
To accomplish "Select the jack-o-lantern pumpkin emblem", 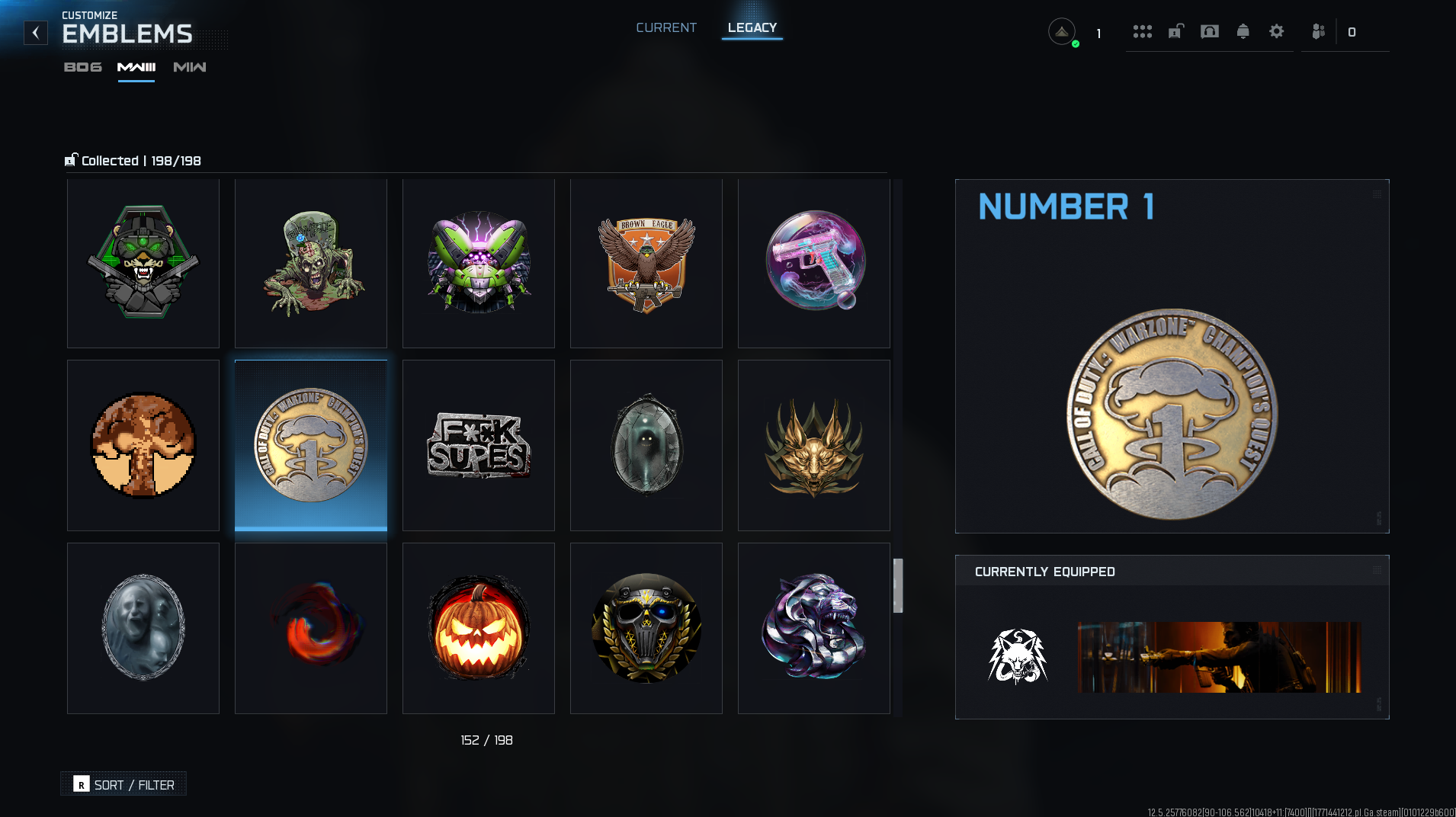I will coord(479,628).
